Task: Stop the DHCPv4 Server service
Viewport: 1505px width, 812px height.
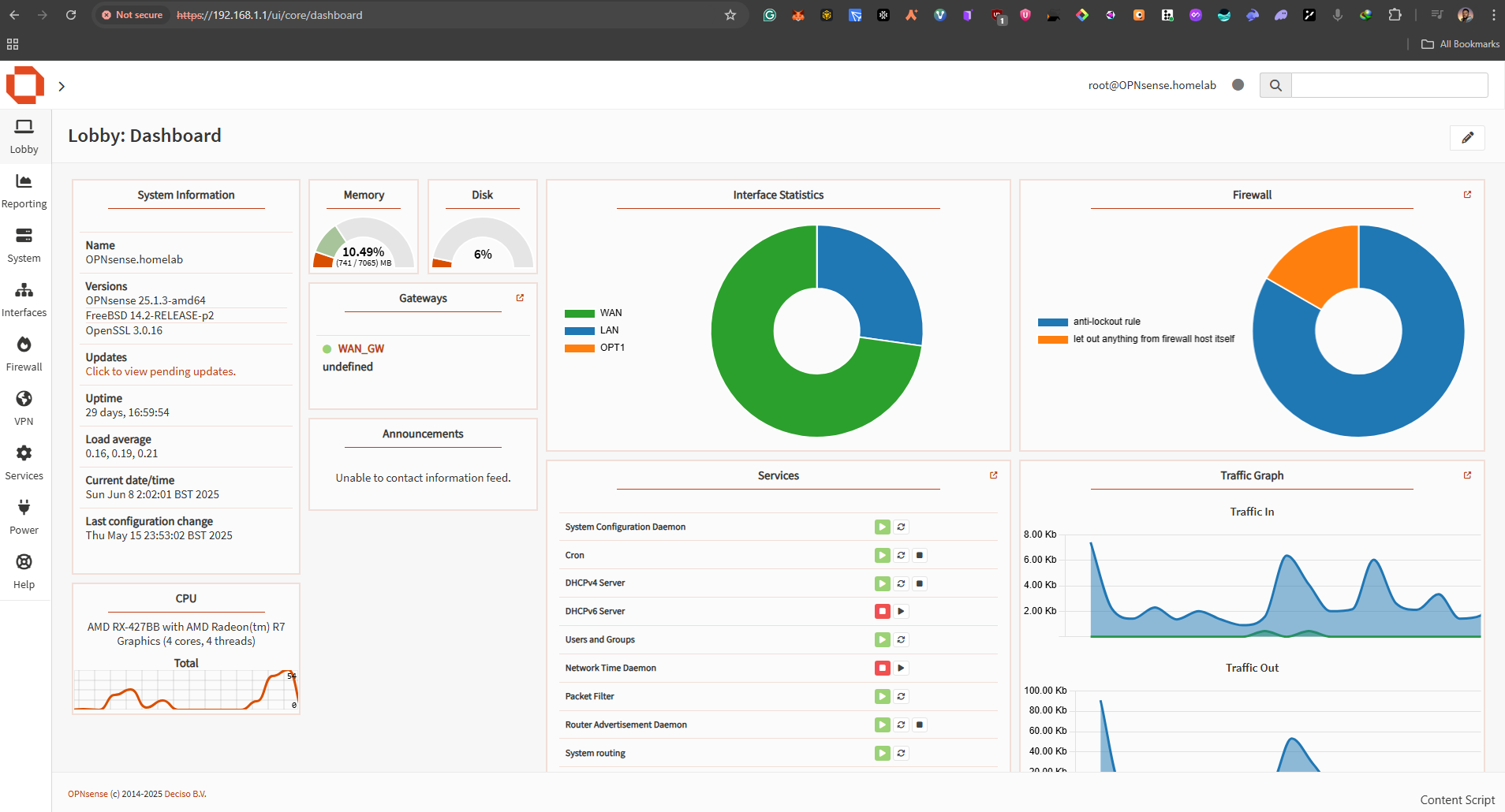Action: pos(919,583)
